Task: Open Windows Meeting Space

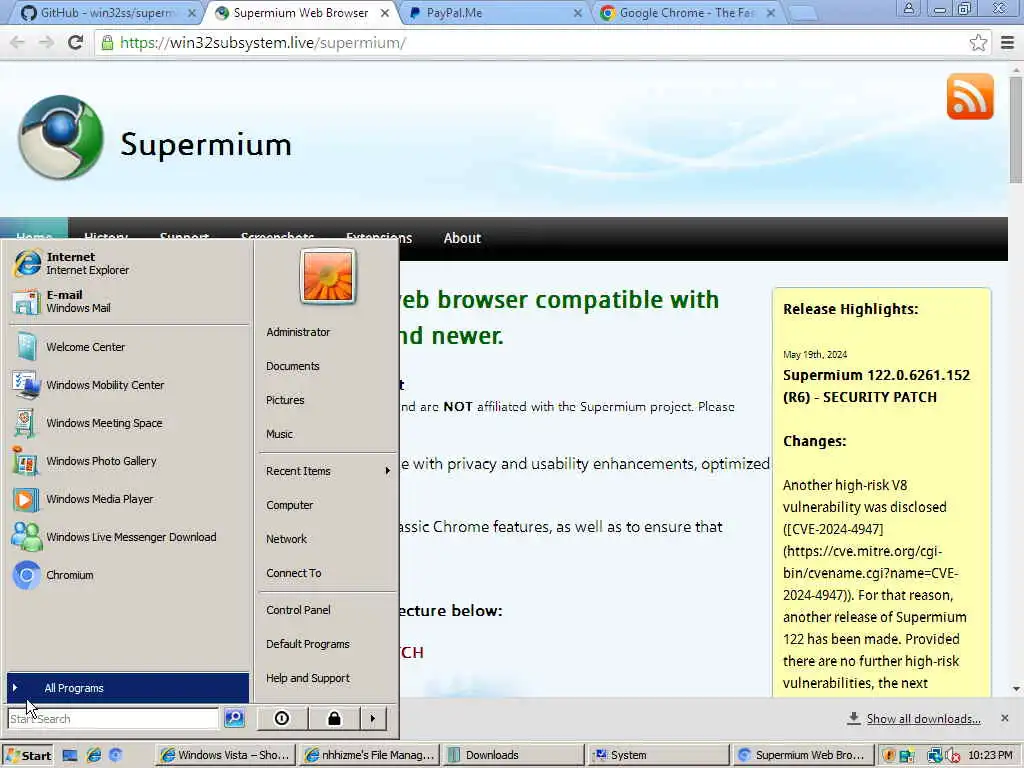Action: coord(129,423)
